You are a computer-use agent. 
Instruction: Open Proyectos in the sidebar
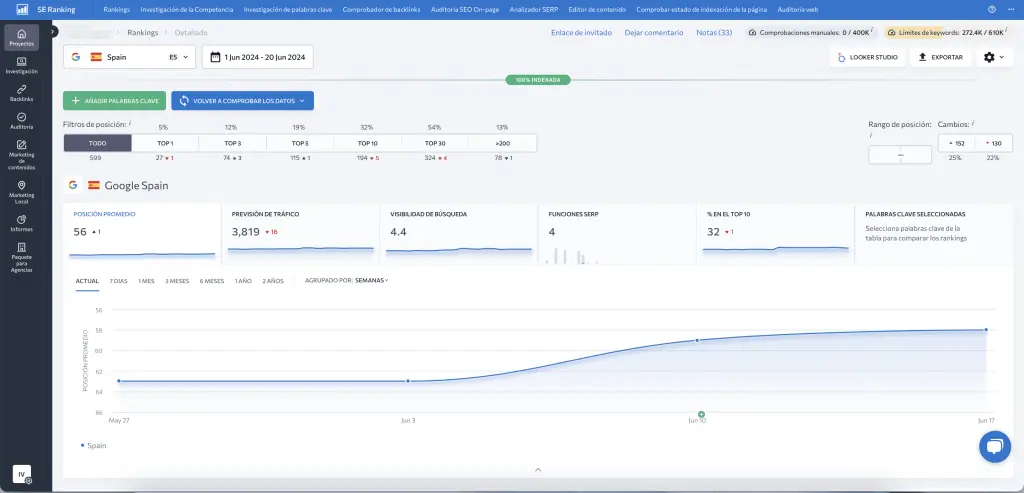(22, 37)
